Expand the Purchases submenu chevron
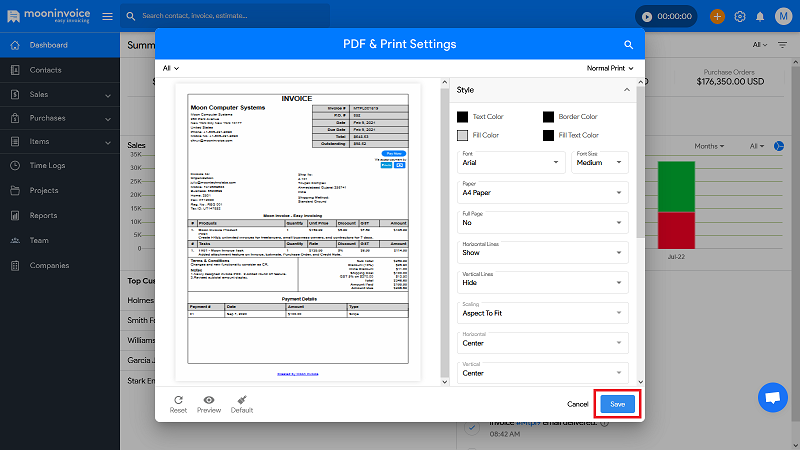 pos(108,119)
